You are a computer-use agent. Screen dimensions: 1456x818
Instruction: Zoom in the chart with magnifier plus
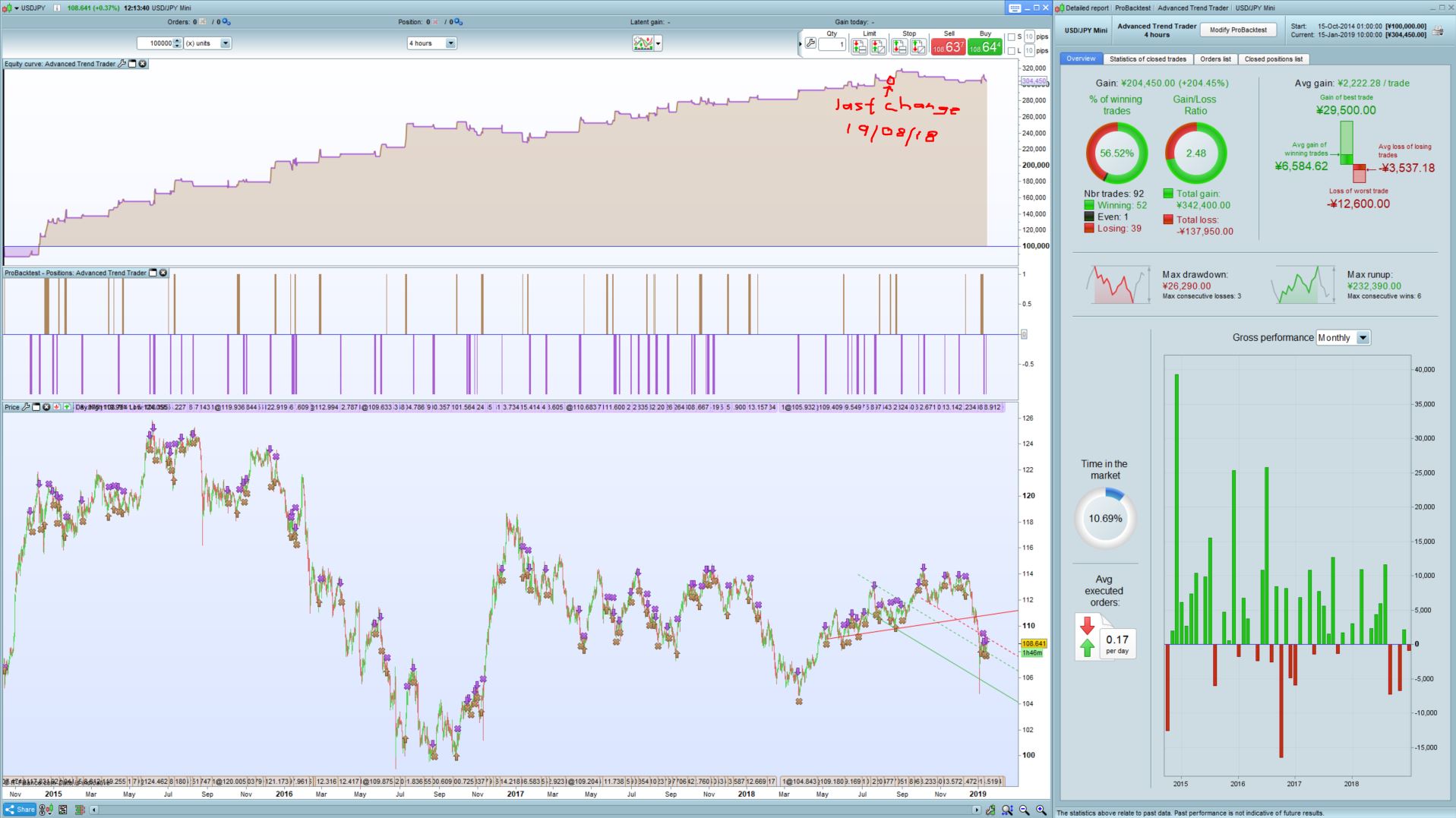[1041, 810]
